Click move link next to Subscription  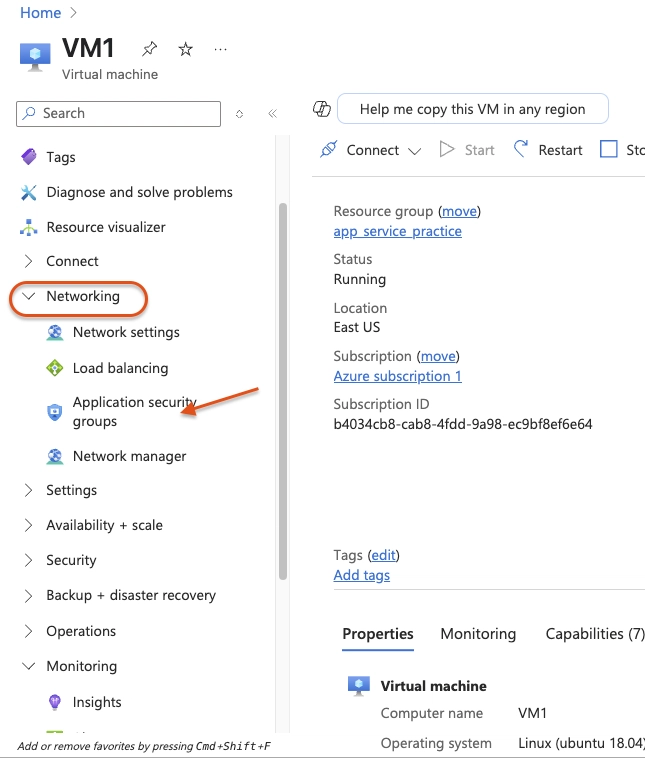[438, 356]
